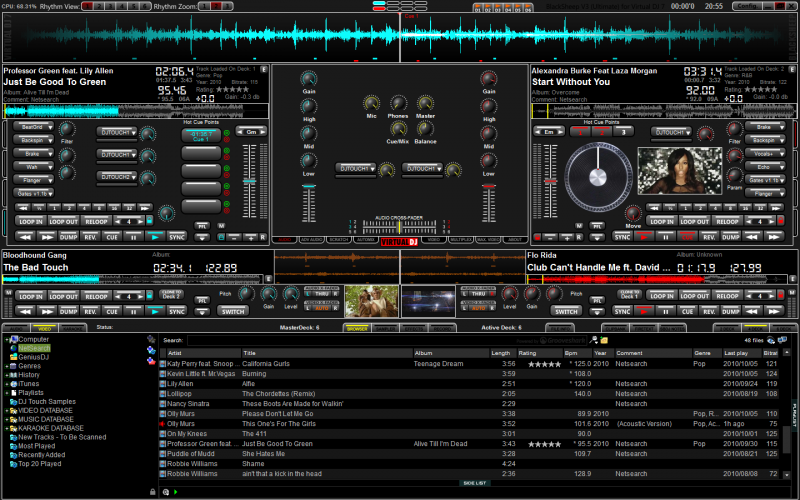Screen dimensions: 800x500
Task: Play deck 2 with the red Play button
Action: [x=644, y=237]
